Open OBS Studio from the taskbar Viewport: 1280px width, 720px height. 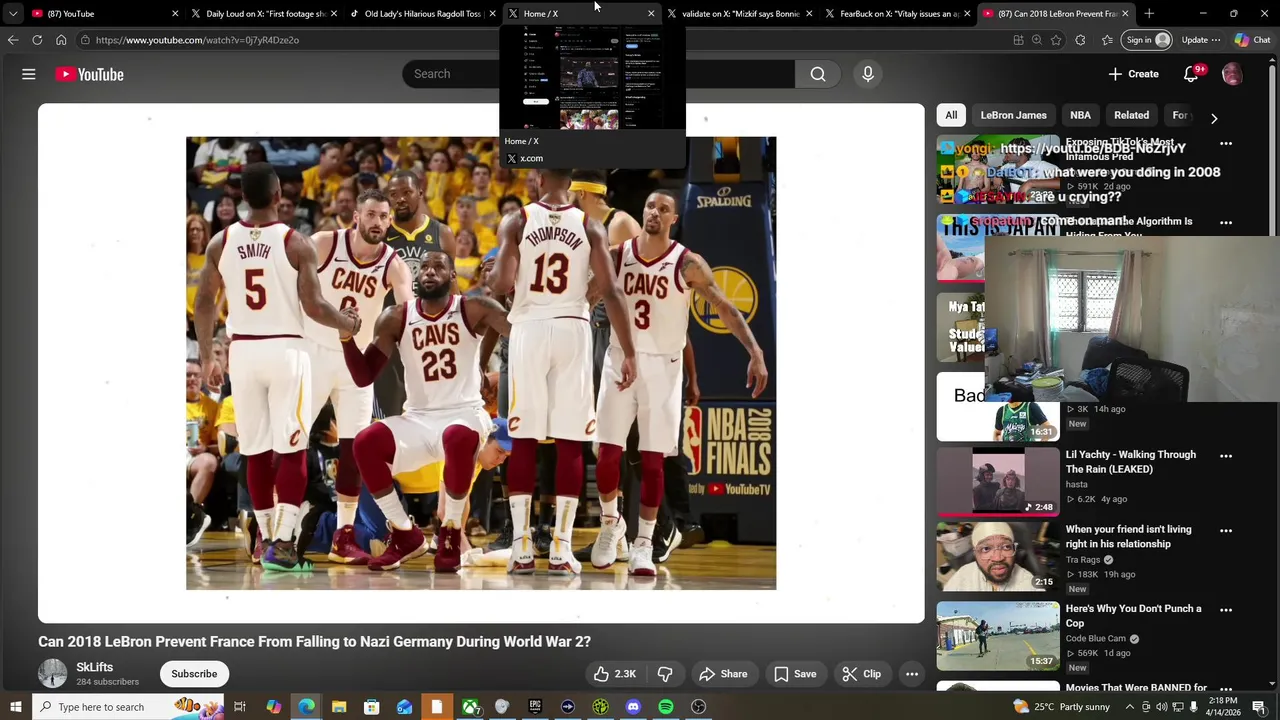click(x=698, y=707)
